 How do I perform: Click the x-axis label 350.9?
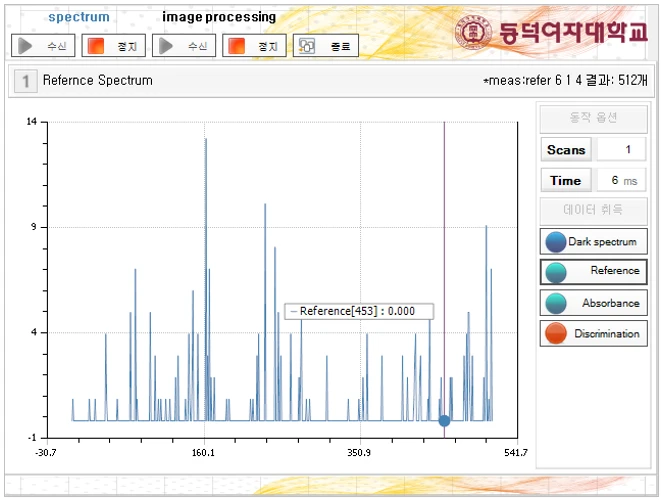coord(359,453)
